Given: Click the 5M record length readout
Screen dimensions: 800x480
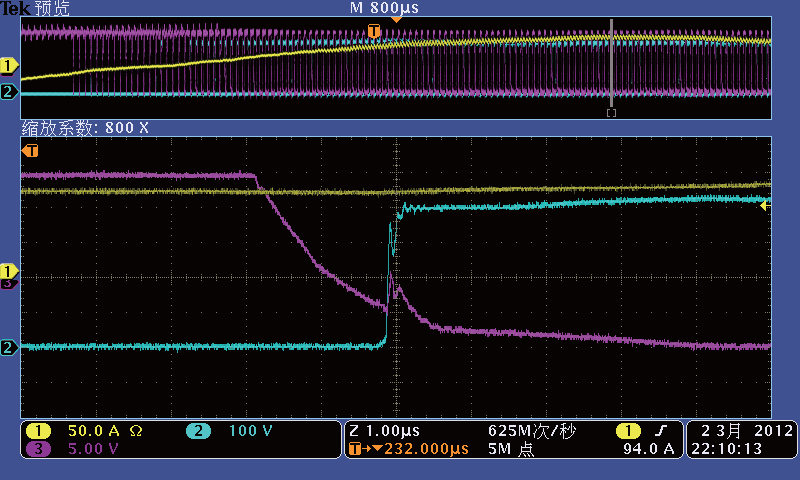Looking at the screenshot, I should pyautogui.click(x=511, y=449).
